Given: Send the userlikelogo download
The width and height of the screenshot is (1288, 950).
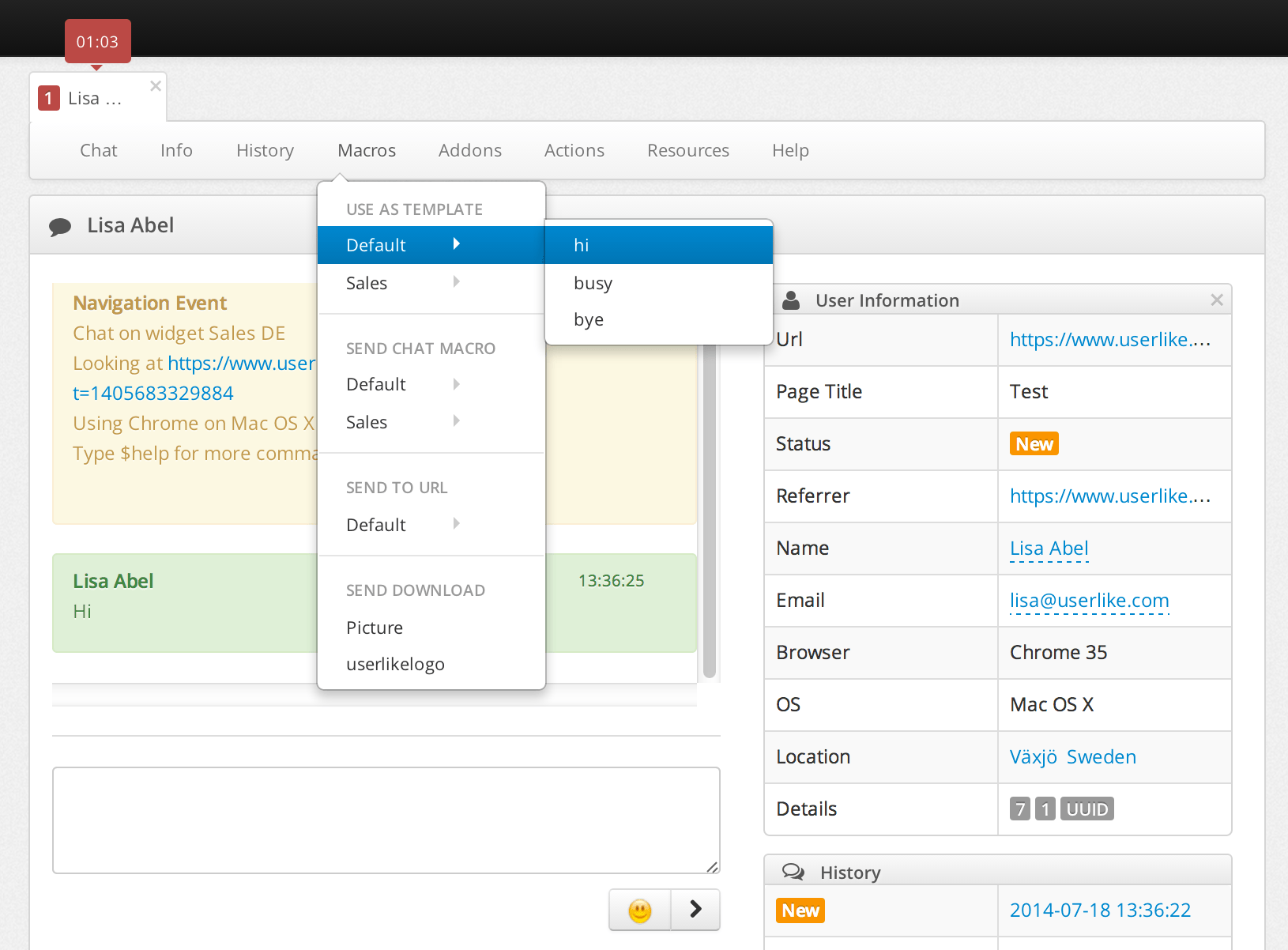Looking at the screenshot, I should coord(395,665).
